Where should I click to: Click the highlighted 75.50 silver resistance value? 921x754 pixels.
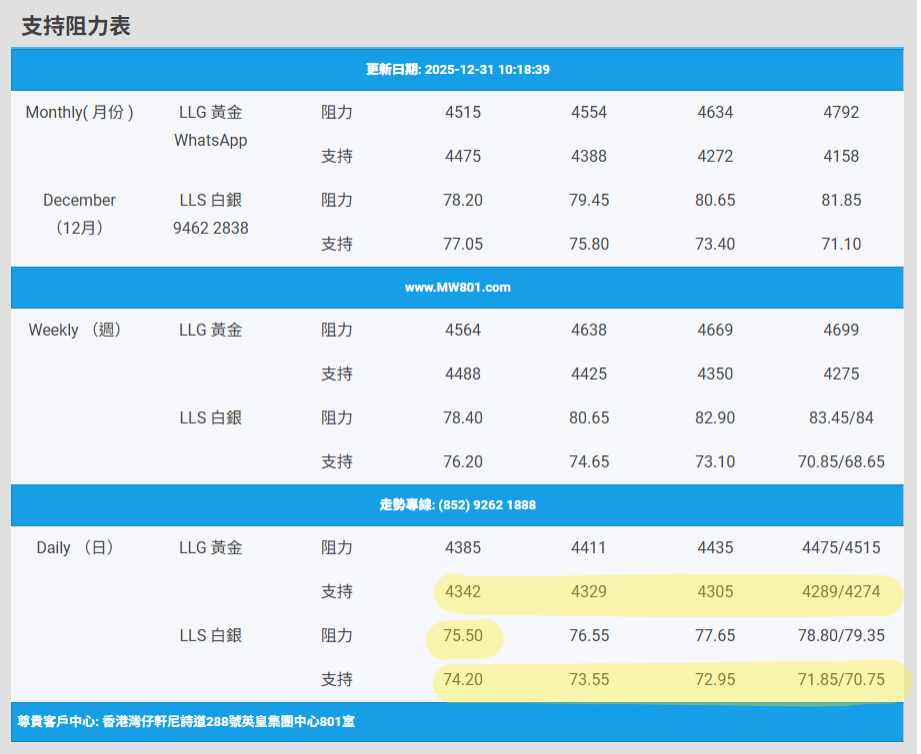(x=463, y=636)
